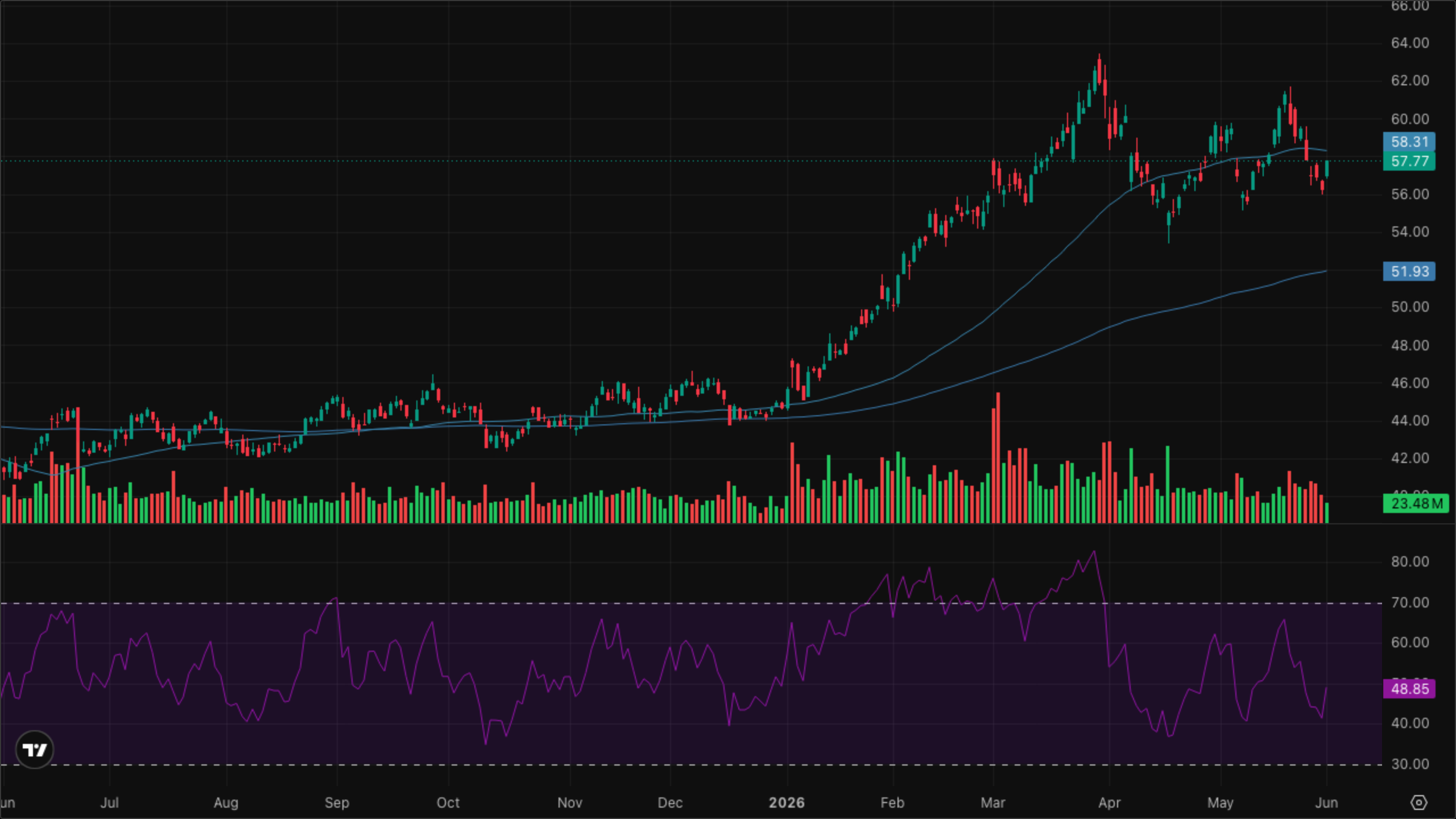The width and height of the screenshot is (1456, 819).
Task: Click the Mar label on time axis
Action: 993,803
